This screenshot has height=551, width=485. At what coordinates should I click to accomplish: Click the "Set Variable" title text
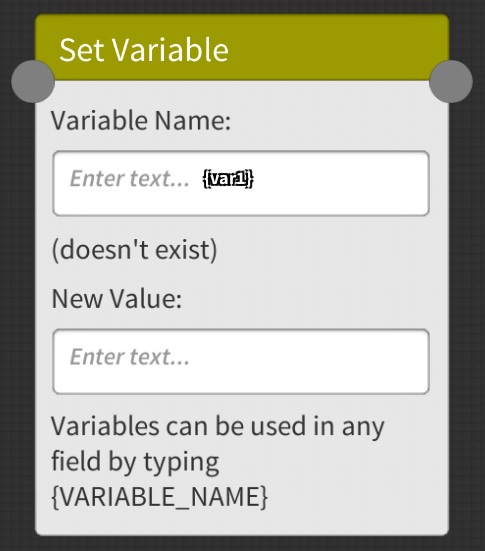point(144,50)
